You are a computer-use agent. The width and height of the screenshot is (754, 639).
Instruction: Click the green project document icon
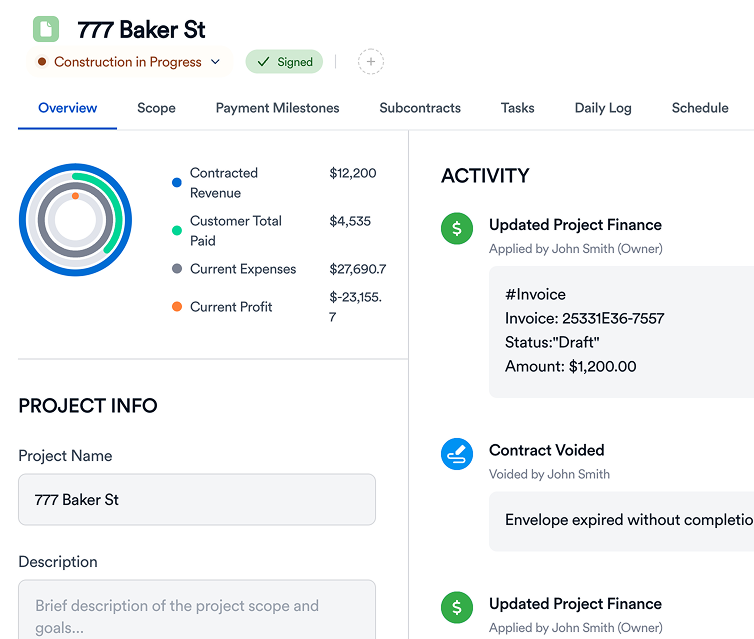pyautogui.click(x=46, y=29)
